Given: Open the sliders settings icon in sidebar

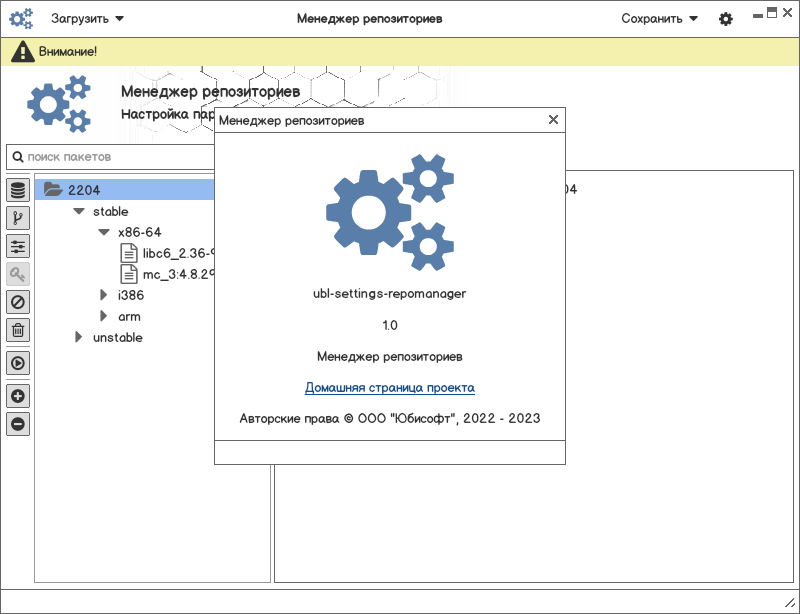Looking at the screenshot, I should click(18, 246).
